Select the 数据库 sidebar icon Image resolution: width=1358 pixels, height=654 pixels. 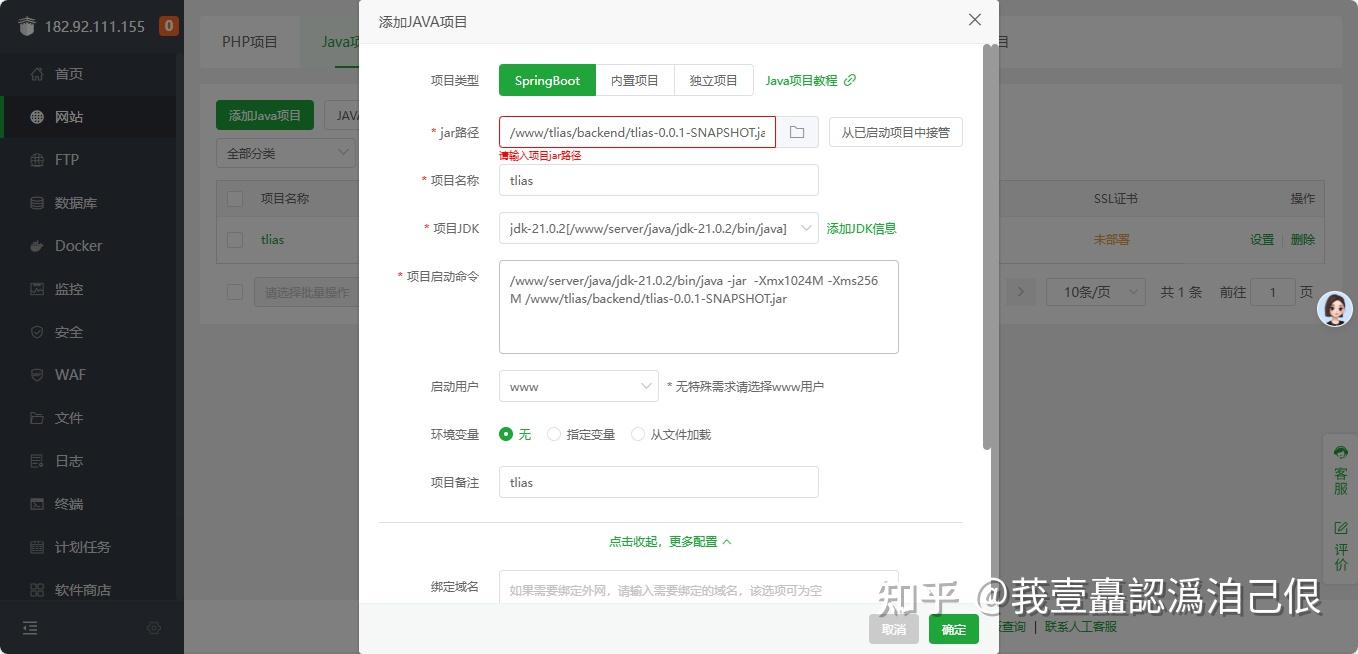(x=63, y=202)
